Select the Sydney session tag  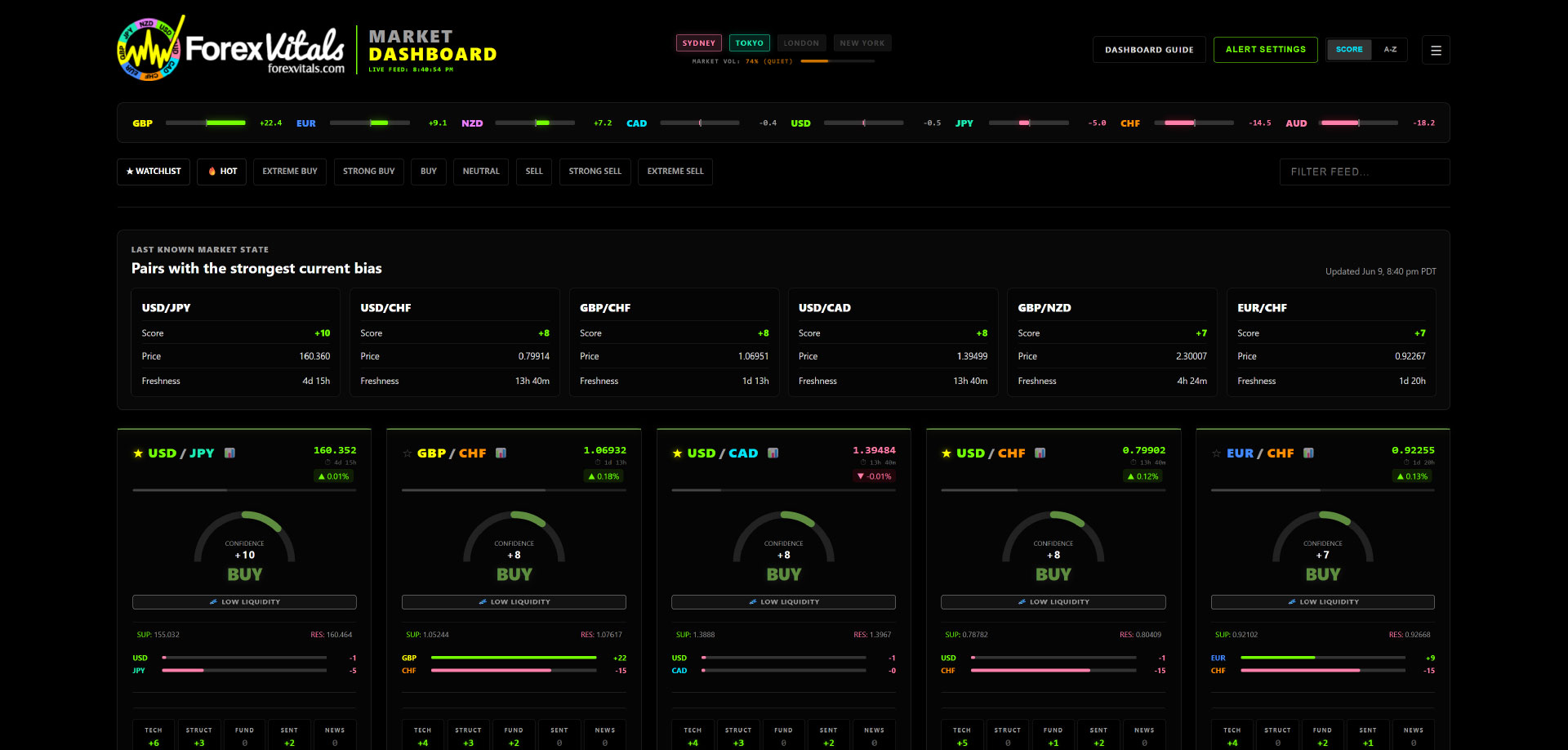(699, 43)
